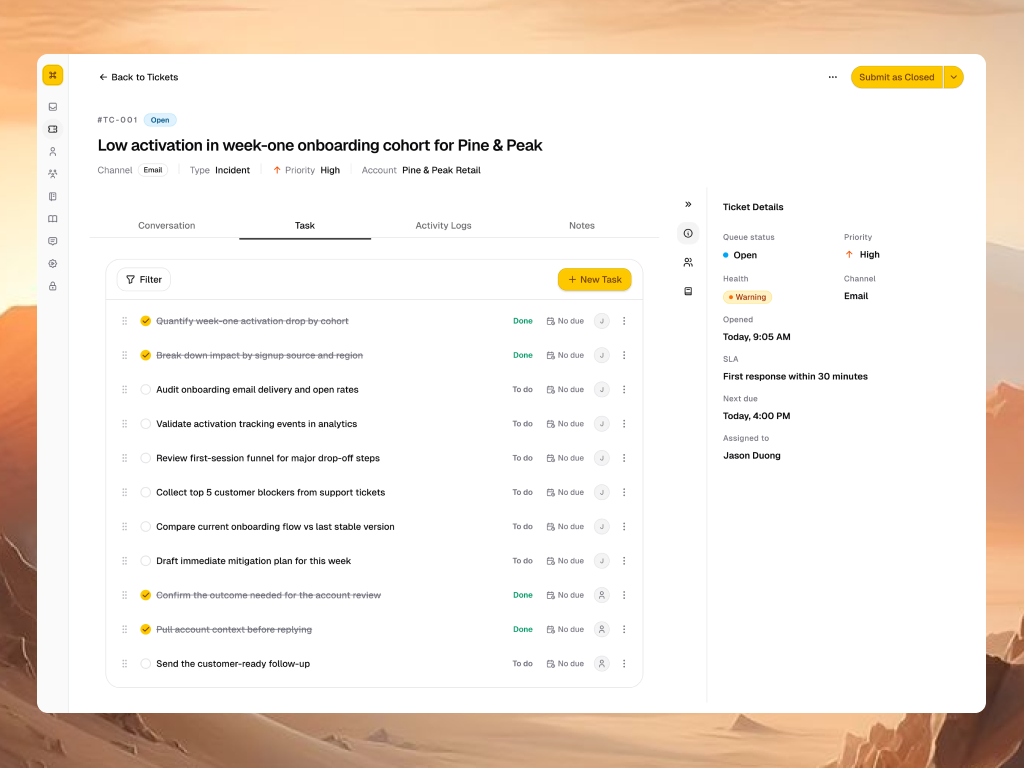The width and height of the screenshot is (1024, 768).
Task: Switch to the Activity Logs tab
Action: pyautogui.click(x=443, y=226)
